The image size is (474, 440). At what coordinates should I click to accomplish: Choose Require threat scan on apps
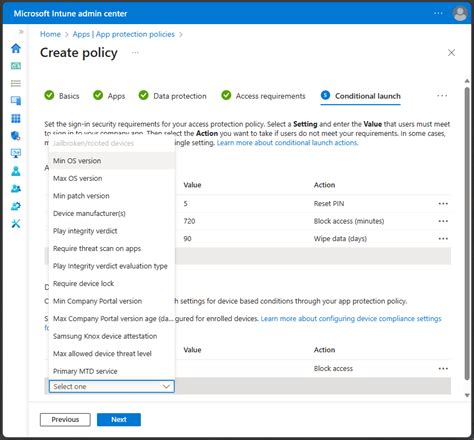click(112, 249)
